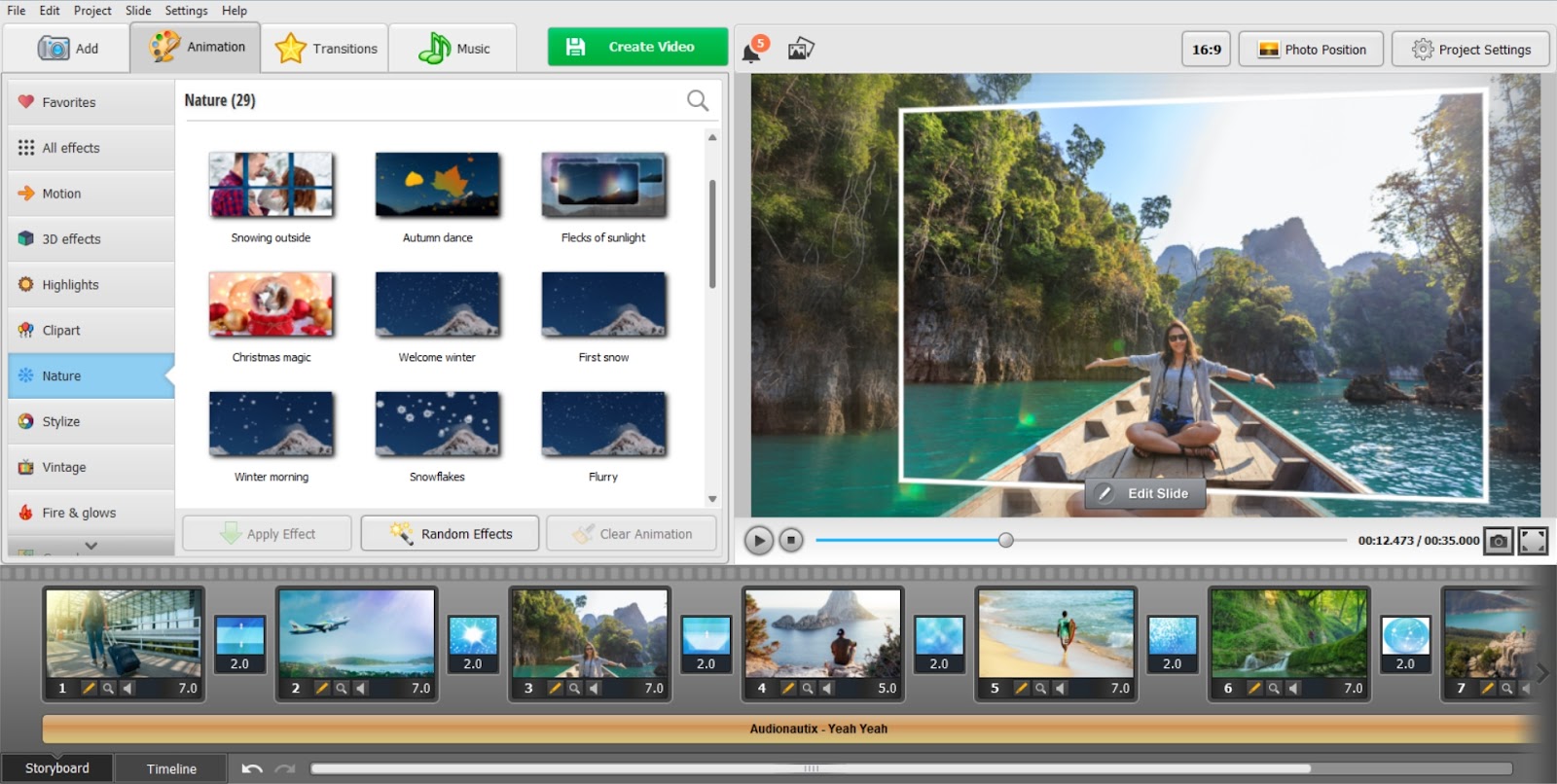Click the sound icon on slide 4
The image size is (1557, 784).
point(827,688)
